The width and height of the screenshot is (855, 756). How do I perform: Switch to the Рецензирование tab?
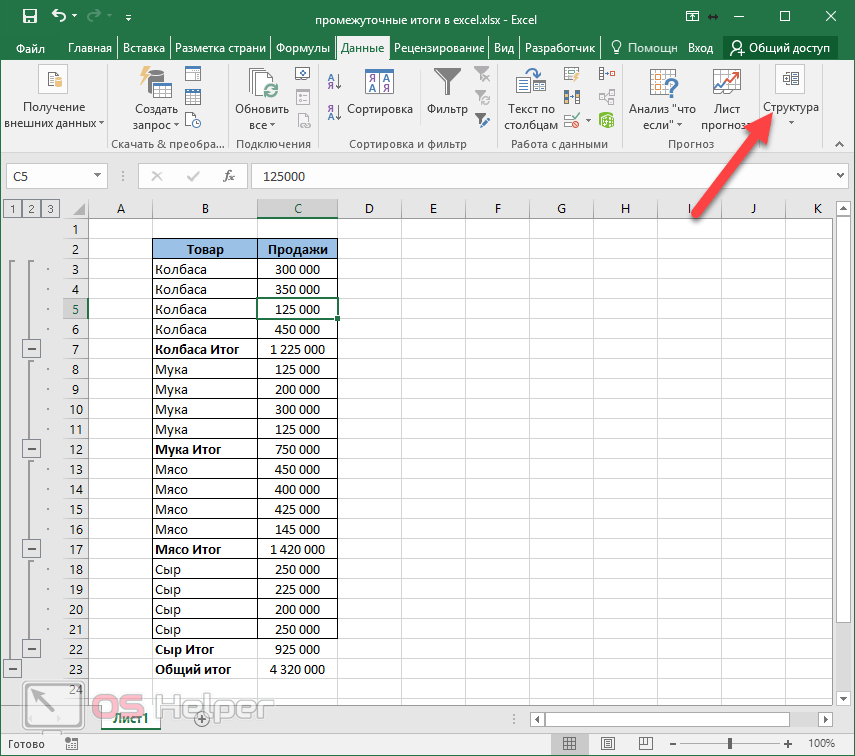pyautogui.click(x=439, y=48)
